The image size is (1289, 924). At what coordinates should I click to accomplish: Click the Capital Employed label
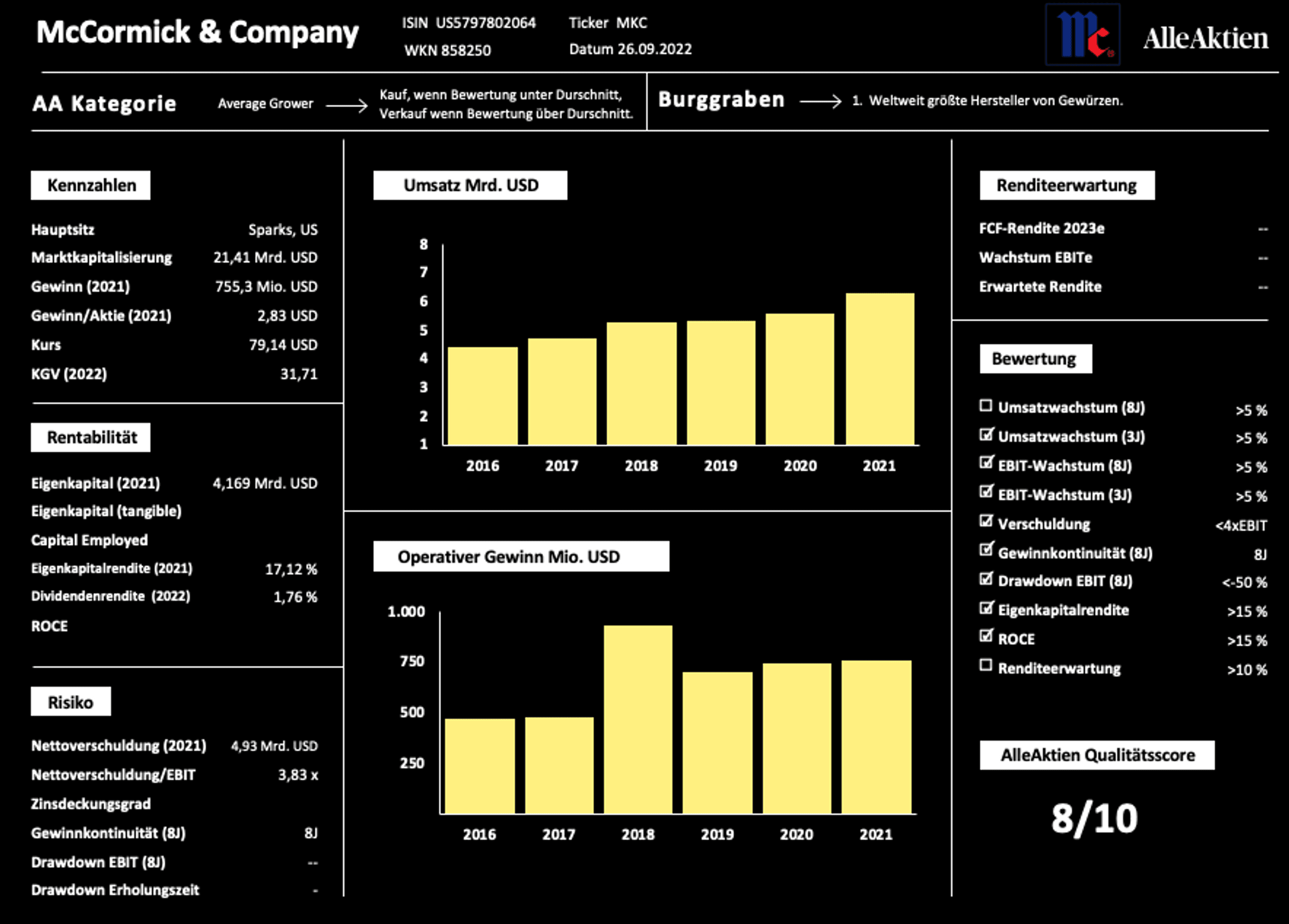[x=89, y=540]
